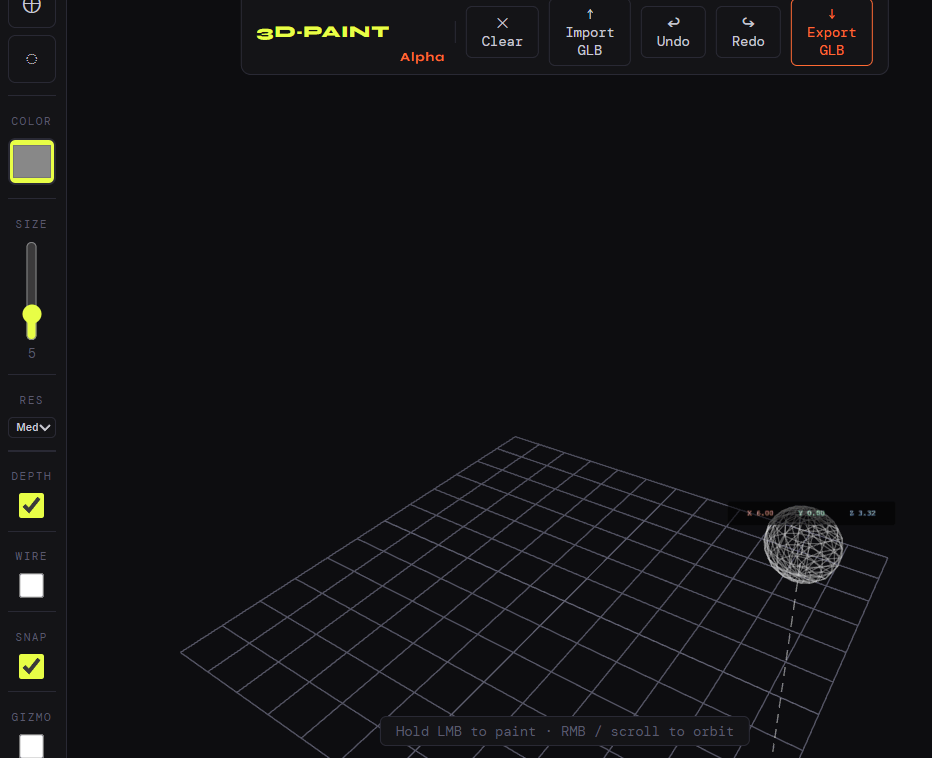Click the Redo arrow icon
The width and height of the screenshot is (932, 758).
pos(748,23)
